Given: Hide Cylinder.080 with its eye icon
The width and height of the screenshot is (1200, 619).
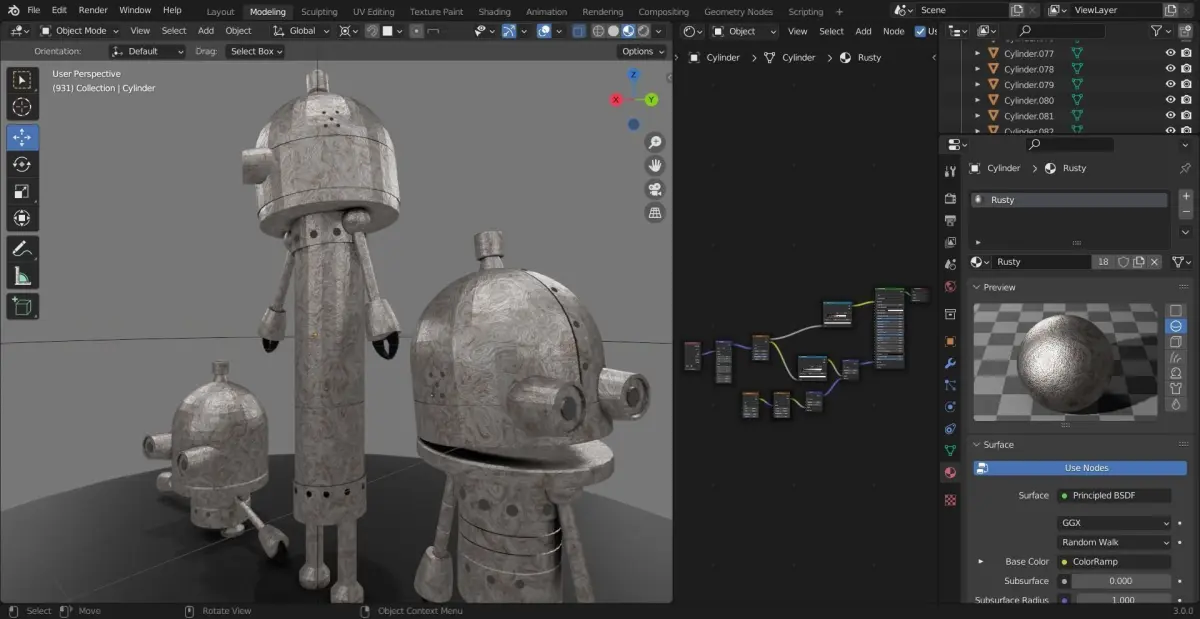Looking at the screenshot, I should tap(1170, 100).
